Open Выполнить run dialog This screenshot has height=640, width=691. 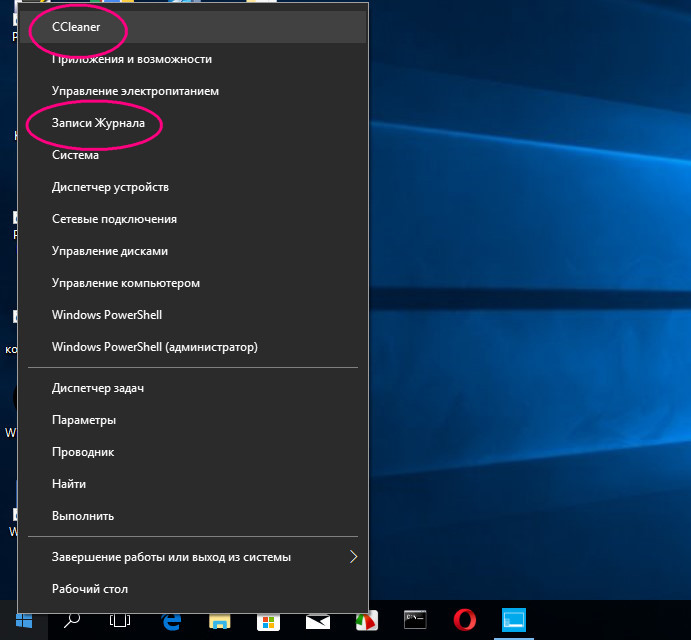[x=193, y=516]
